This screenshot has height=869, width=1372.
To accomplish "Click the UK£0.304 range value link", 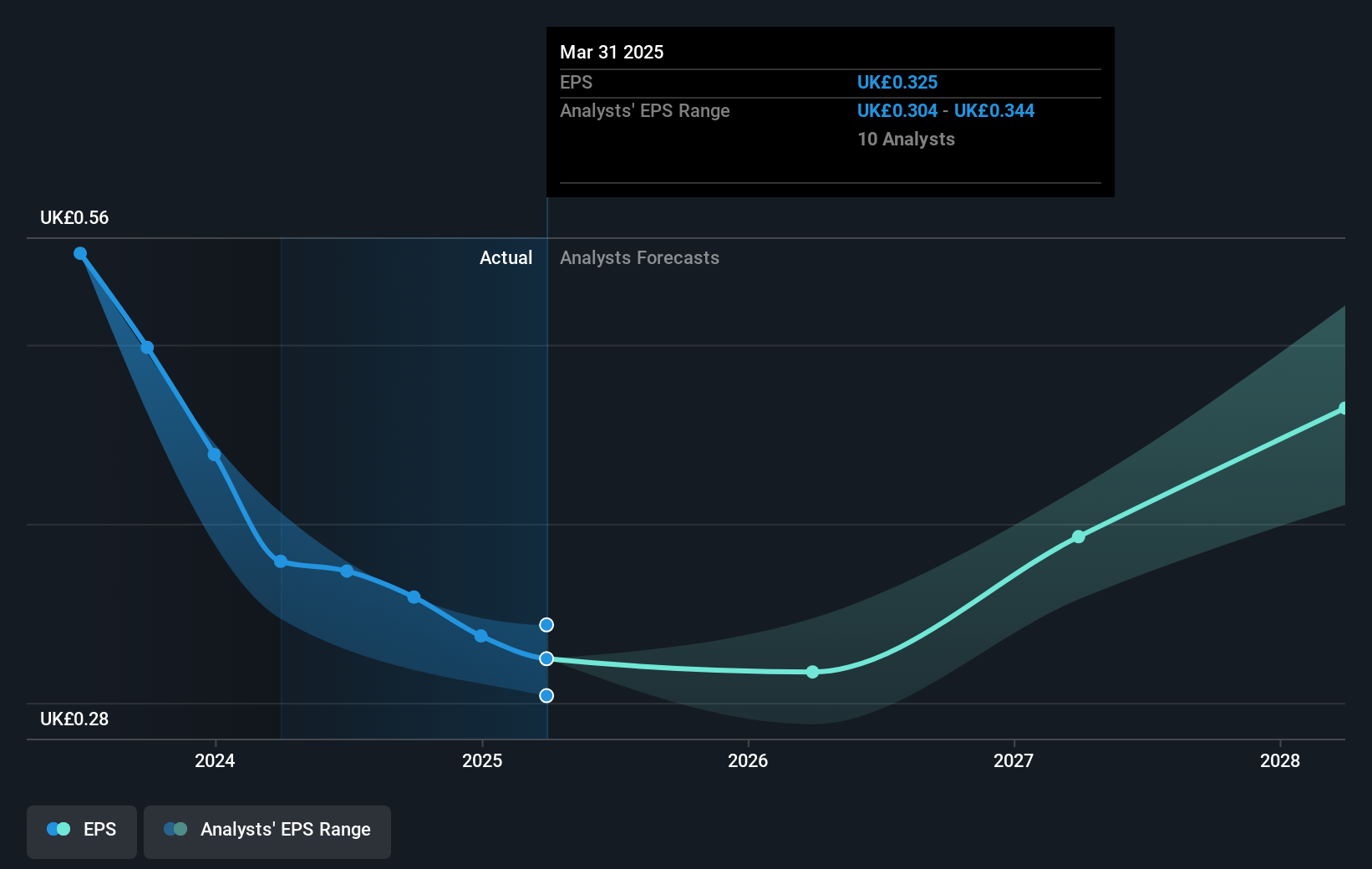I will point(897,110).
